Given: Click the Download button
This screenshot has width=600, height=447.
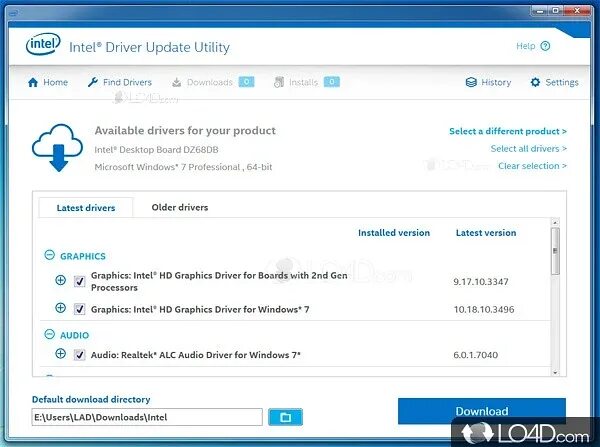Looking at the screenshot, I should tap(482, 411).
